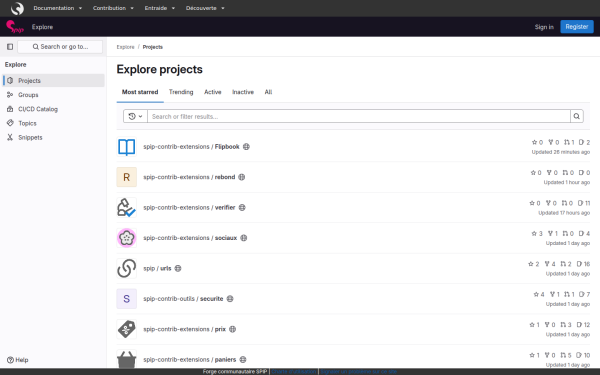This screenshot has width=600, height=375.
Task: Open the urls project chain-link avatar
Action: 127,268
